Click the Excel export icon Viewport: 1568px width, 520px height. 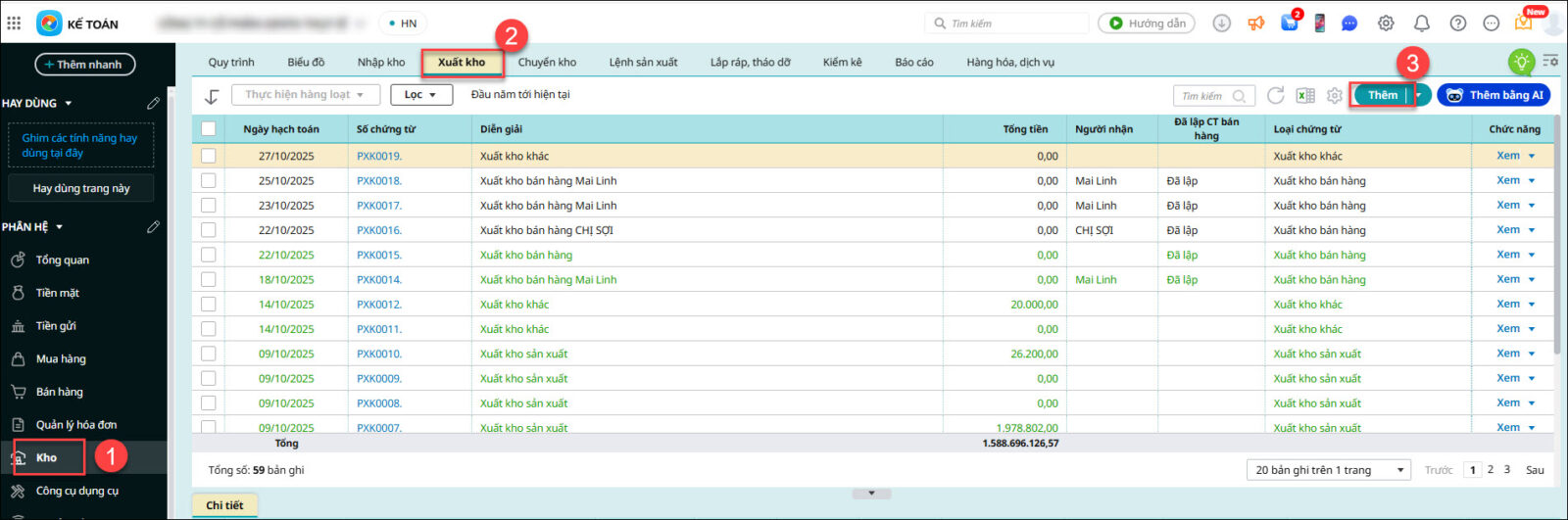[x=1305, y=95]
